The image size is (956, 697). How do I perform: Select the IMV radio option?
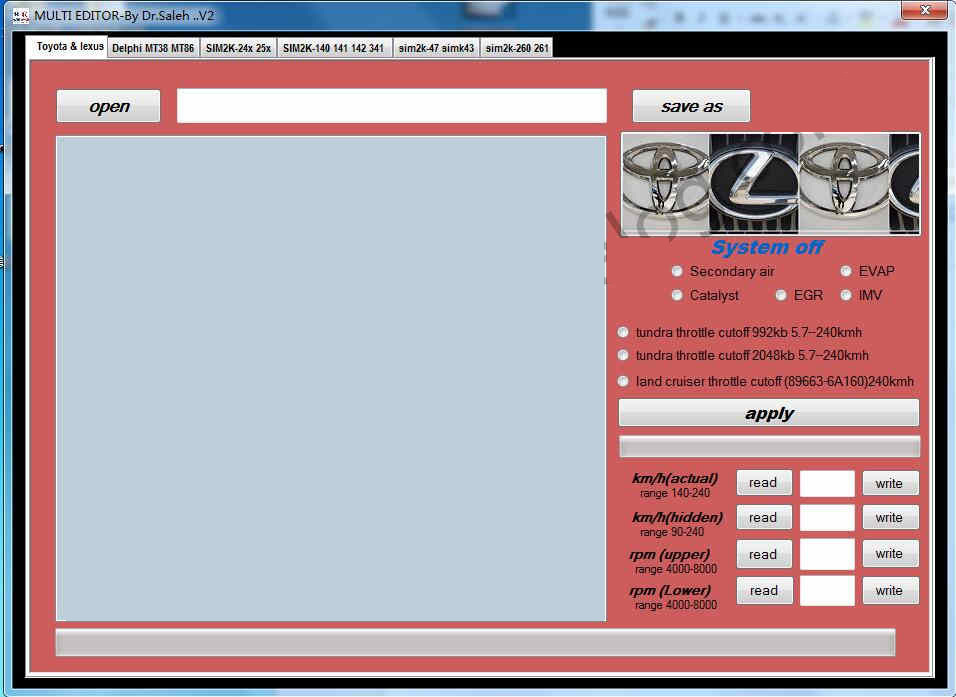[861, 296]
